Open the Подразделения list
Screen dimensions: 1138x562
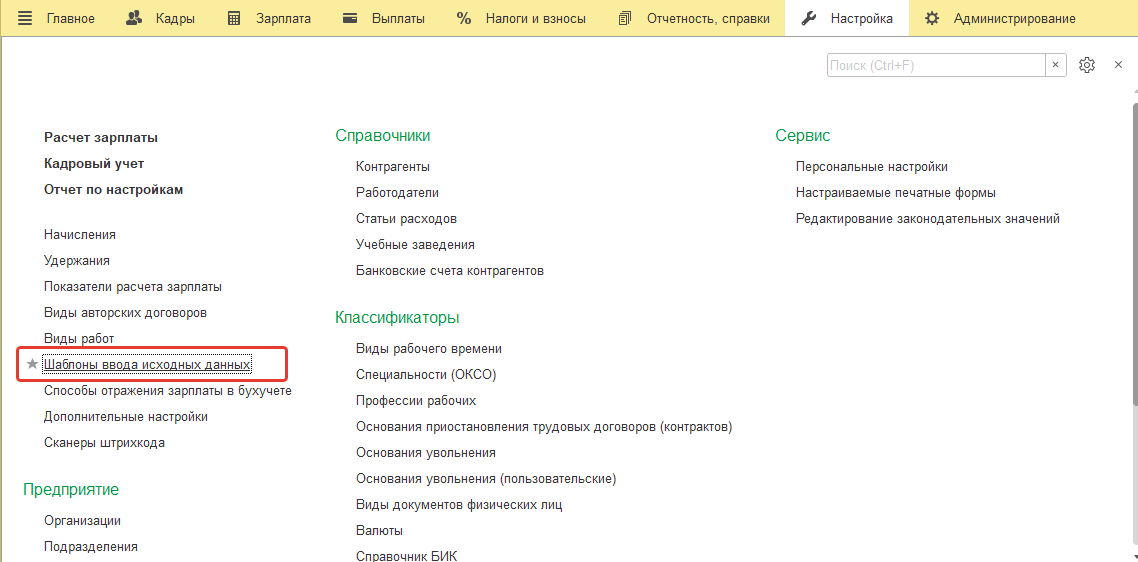tap(91, 547)
